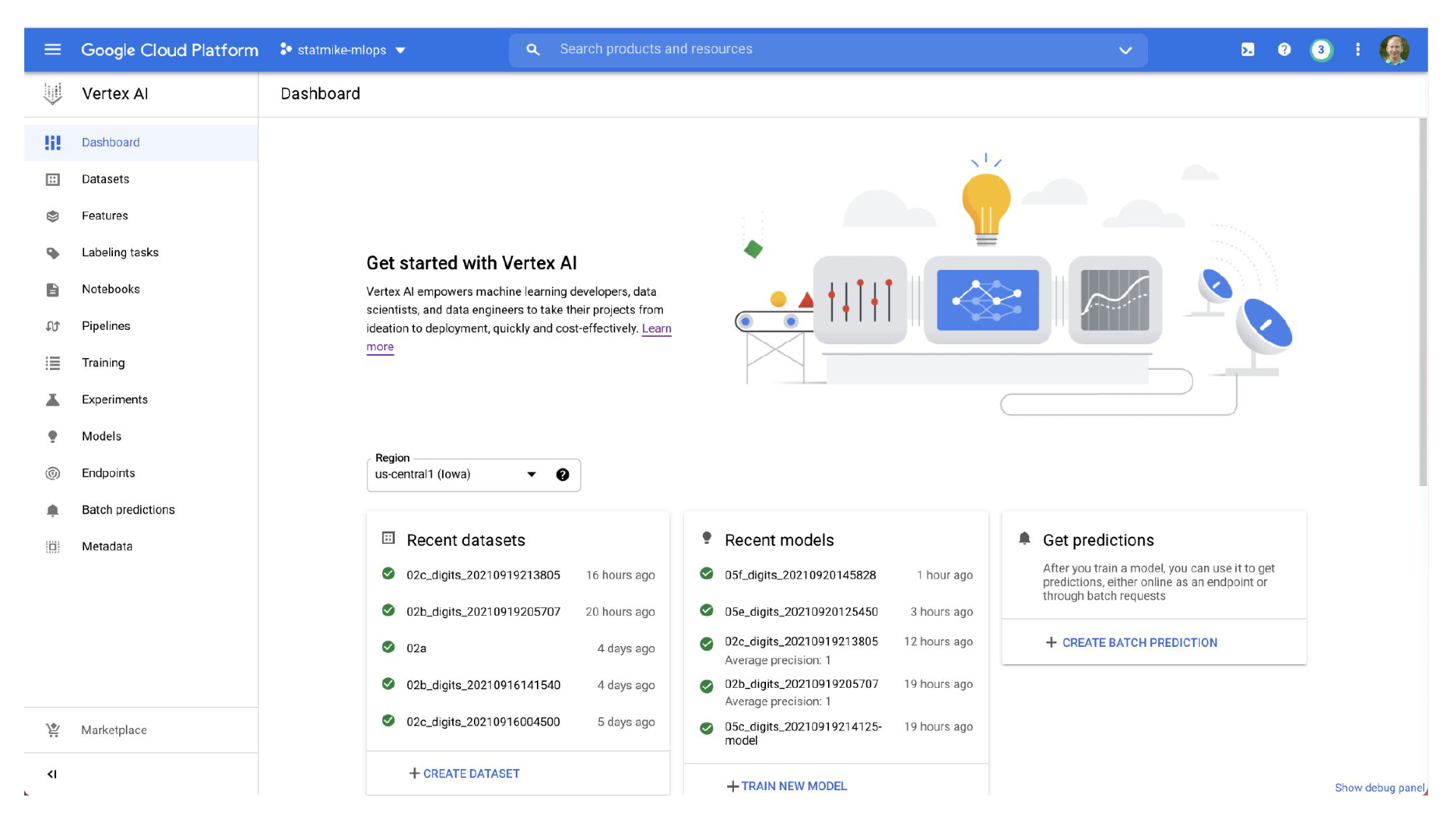The image size is (1456, 819).
Task: Select Models from the sidebar
Action: (x=101, y=436)
